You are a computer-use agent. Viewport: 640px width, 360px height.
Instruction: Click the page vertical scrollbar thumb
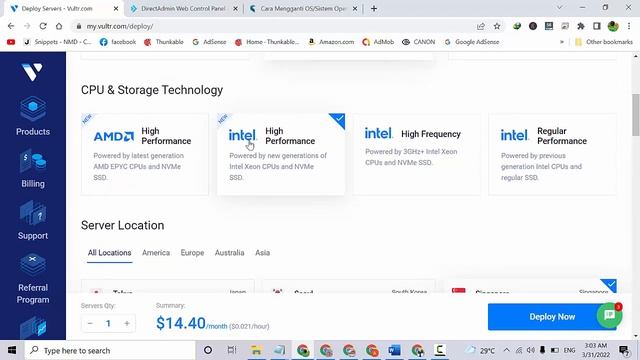(x=636, y=115)
